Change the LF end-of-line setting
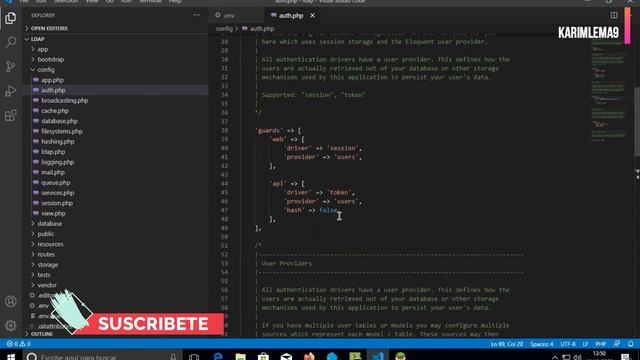Viewport: 640px width, 360px height. (x=585, y=344)
